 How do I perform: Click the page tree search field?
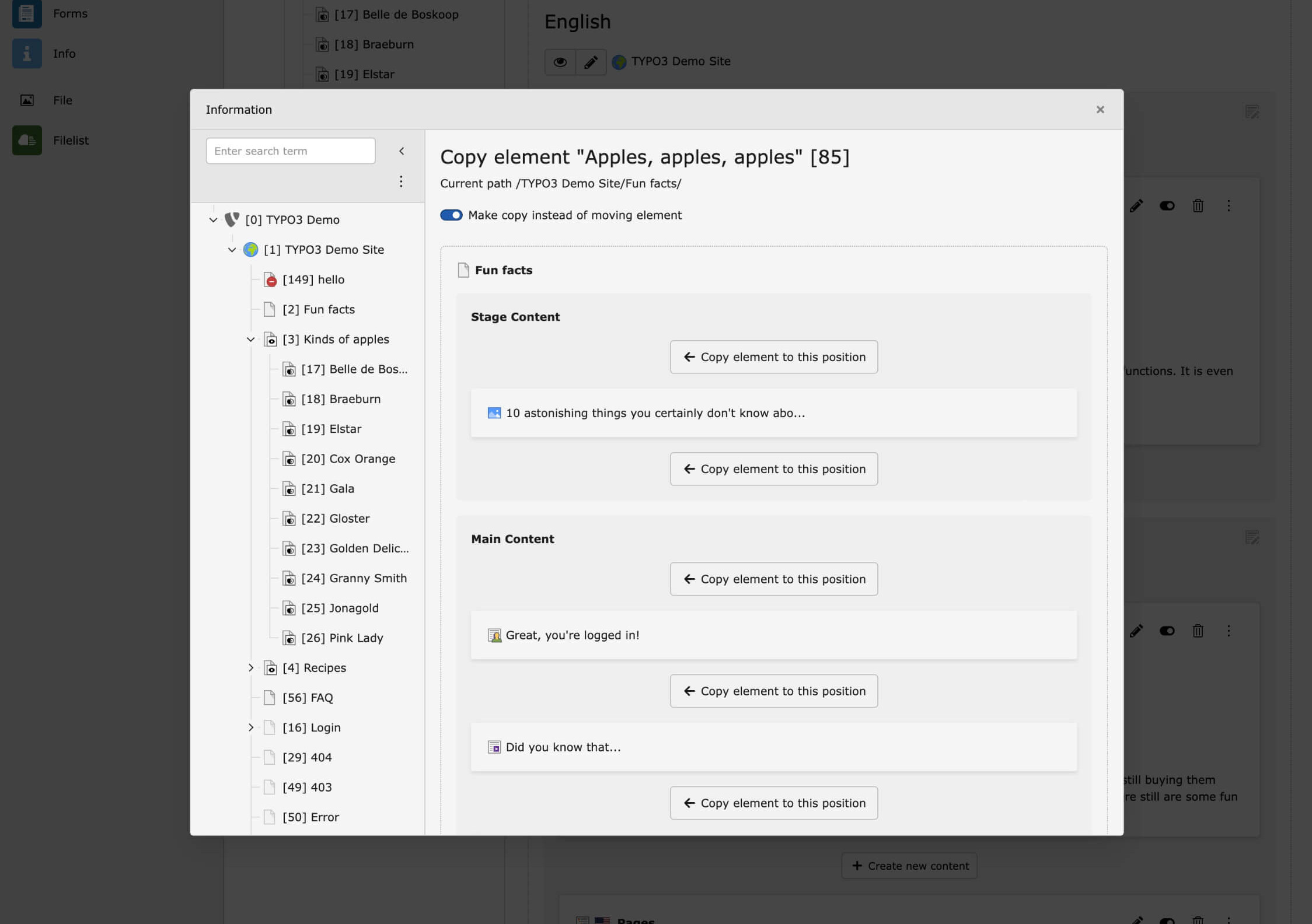coord(290,151)
